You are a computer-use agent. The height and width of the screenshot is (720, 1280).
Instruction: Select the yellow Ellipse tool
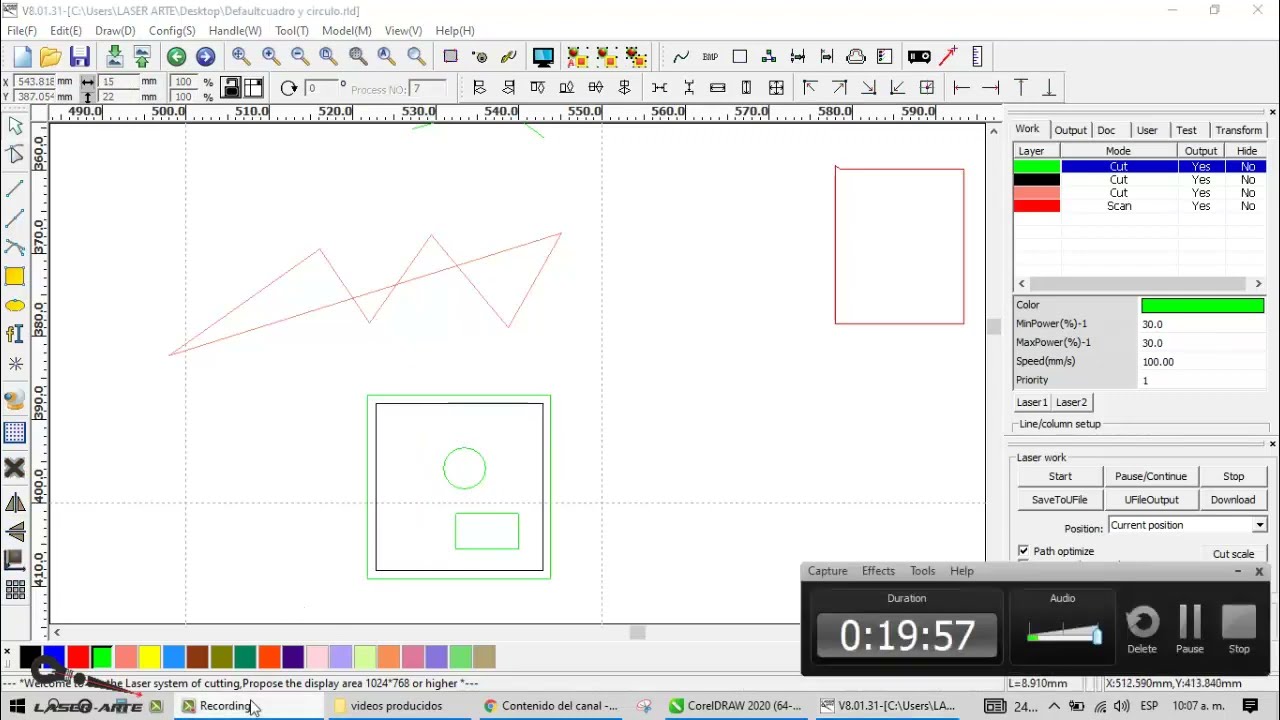15,306
